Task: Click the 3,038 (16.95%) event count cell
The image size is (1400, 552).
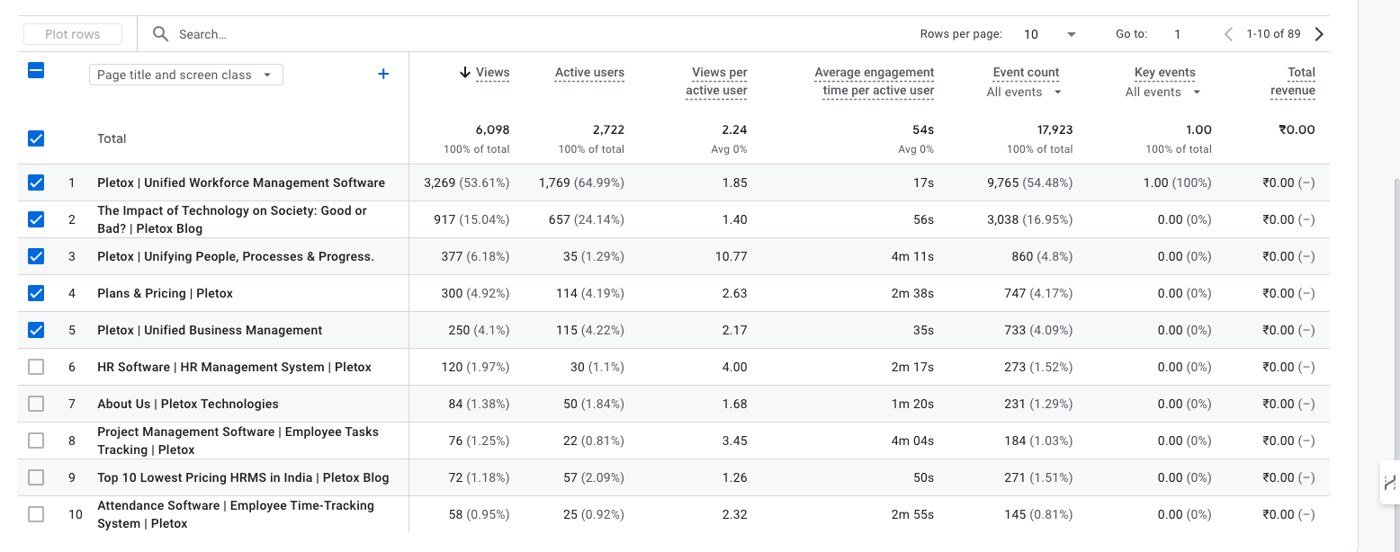Action: (x=1030, y=219)
